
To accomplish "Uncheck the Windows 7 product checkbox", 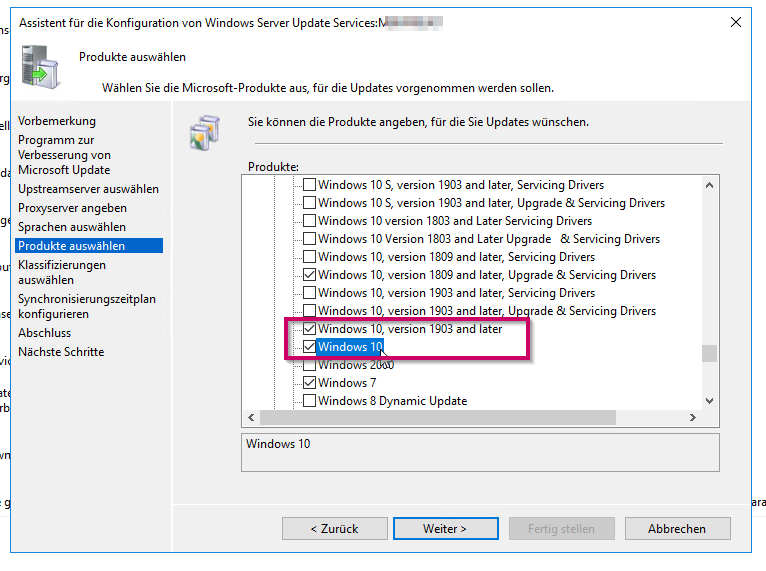I will click(x=309, y=382).
